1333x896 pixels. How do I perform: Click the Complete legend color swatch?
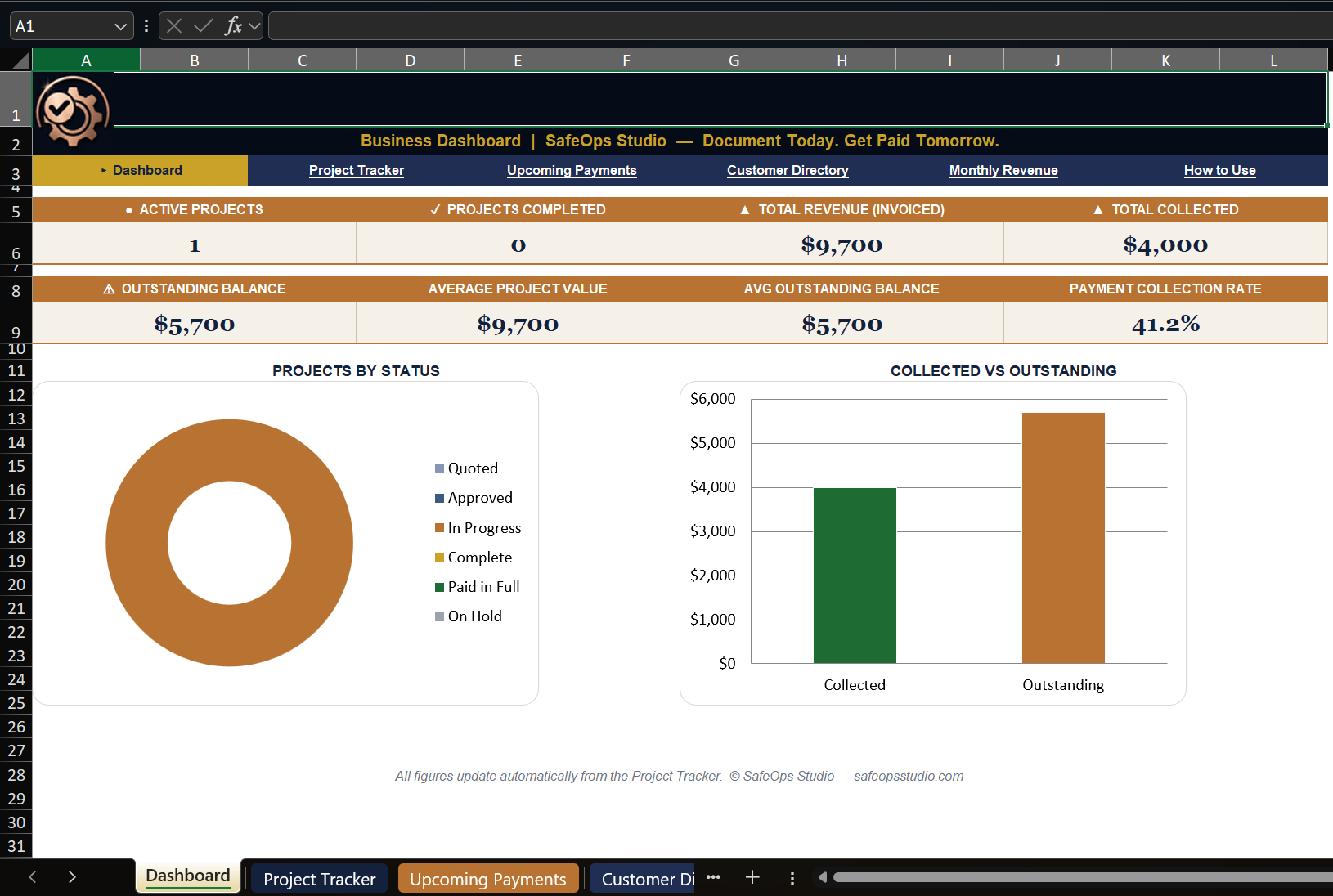click(439, 558)
